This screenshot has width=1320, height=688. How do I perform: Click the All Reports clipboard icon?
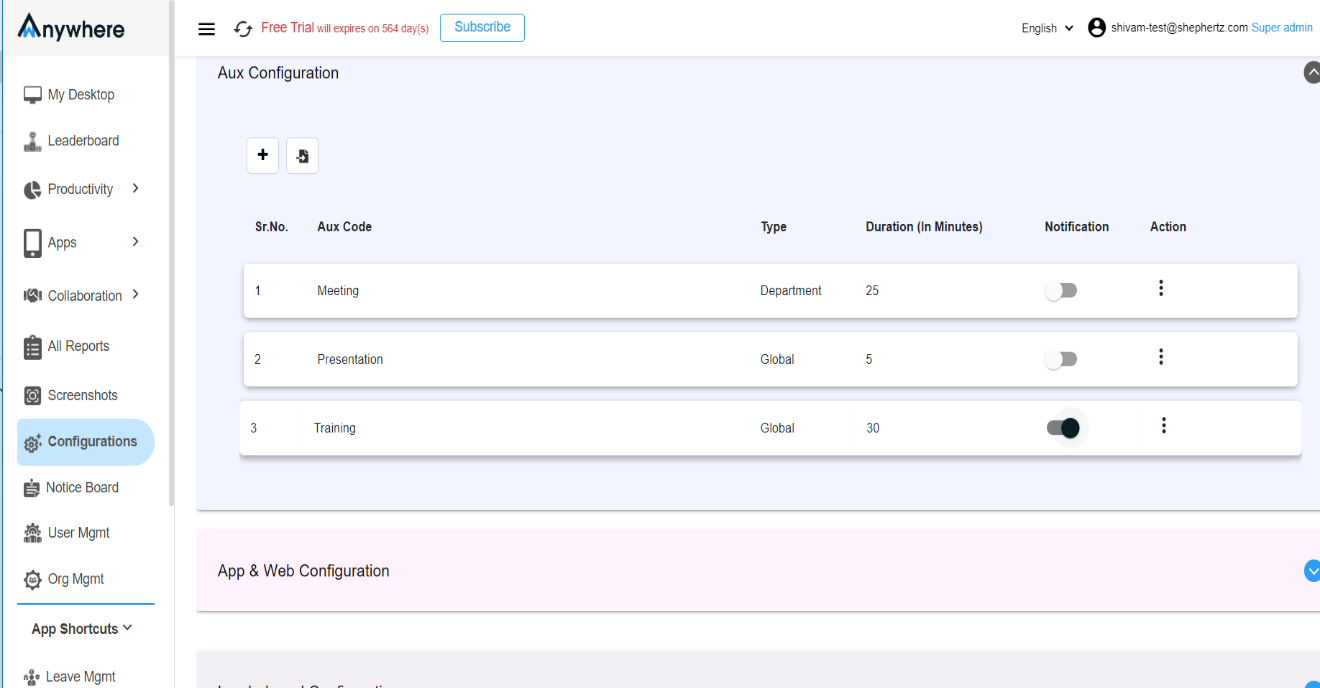pyautogui.click(x=32, y=346)
